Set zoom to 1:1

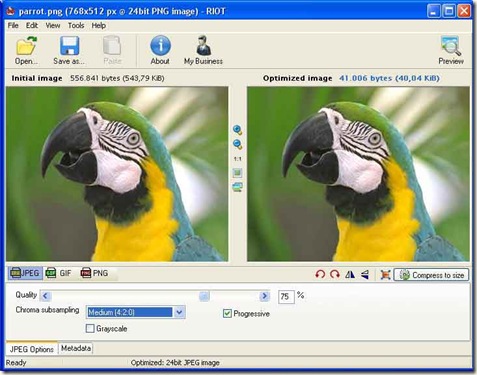tap(237, 159)
